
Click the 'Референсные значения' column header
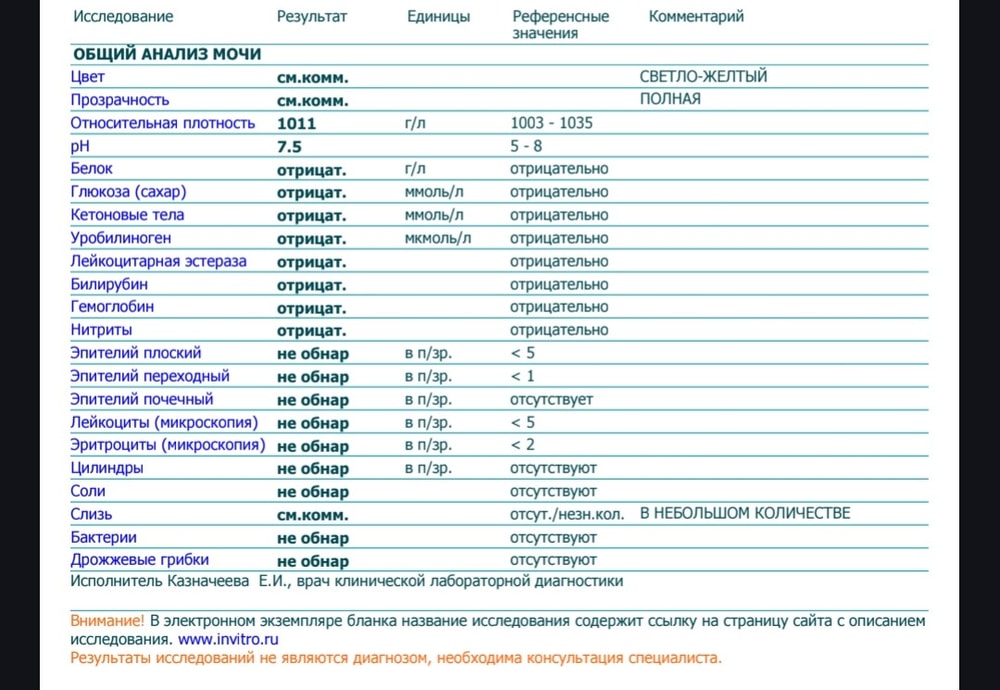(560, 25)
